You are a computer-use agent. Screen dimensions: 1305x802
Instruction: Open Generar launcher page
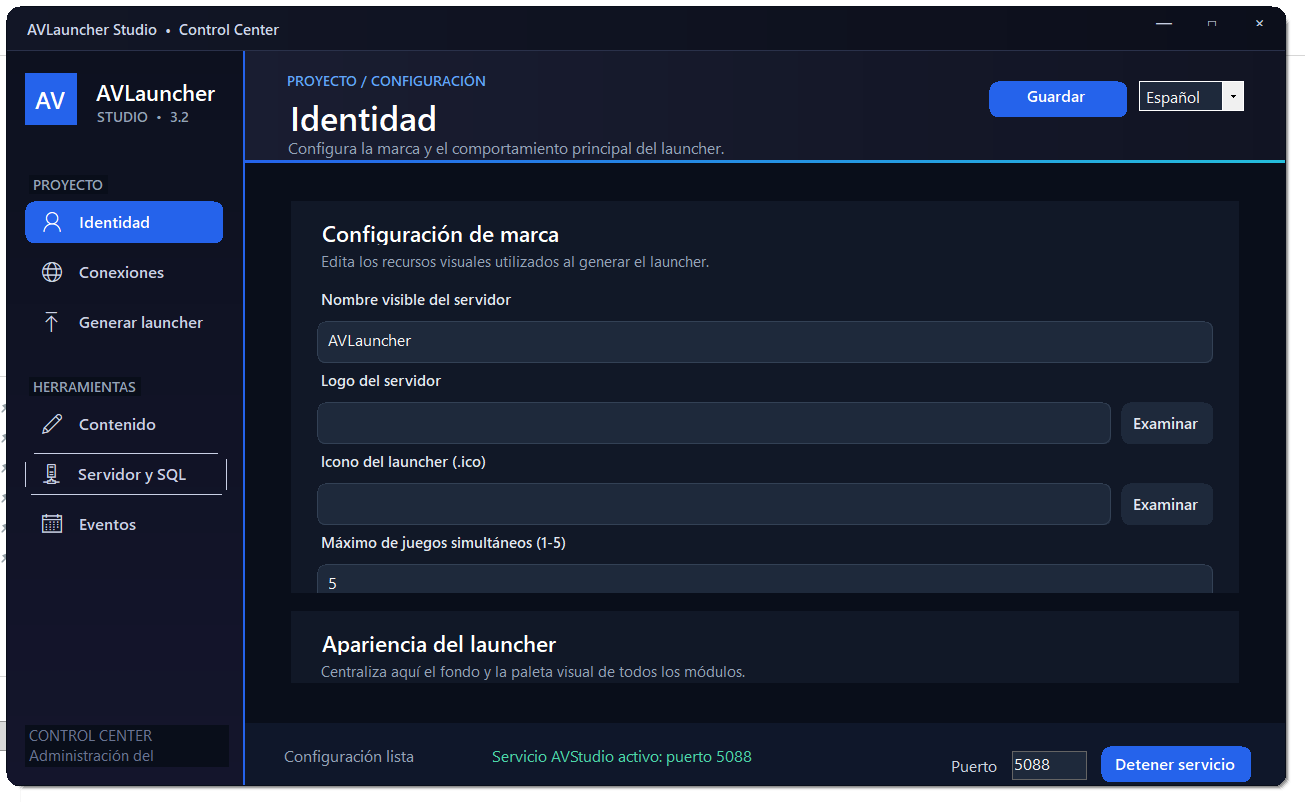124,322
